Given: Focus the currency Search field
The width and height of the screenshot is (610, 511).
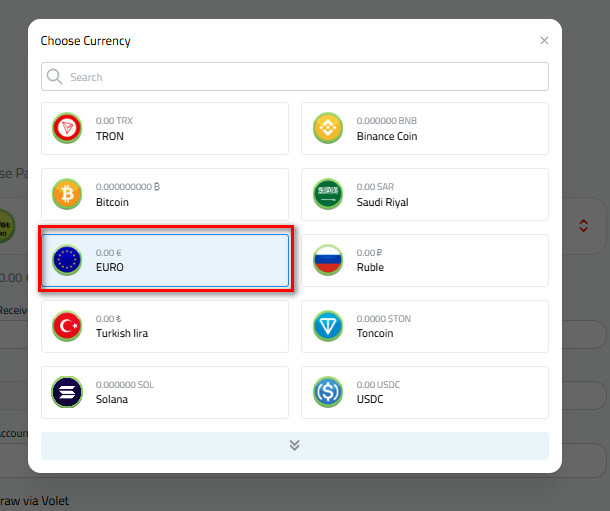Looking at the screenshot, I should (295, 77).
